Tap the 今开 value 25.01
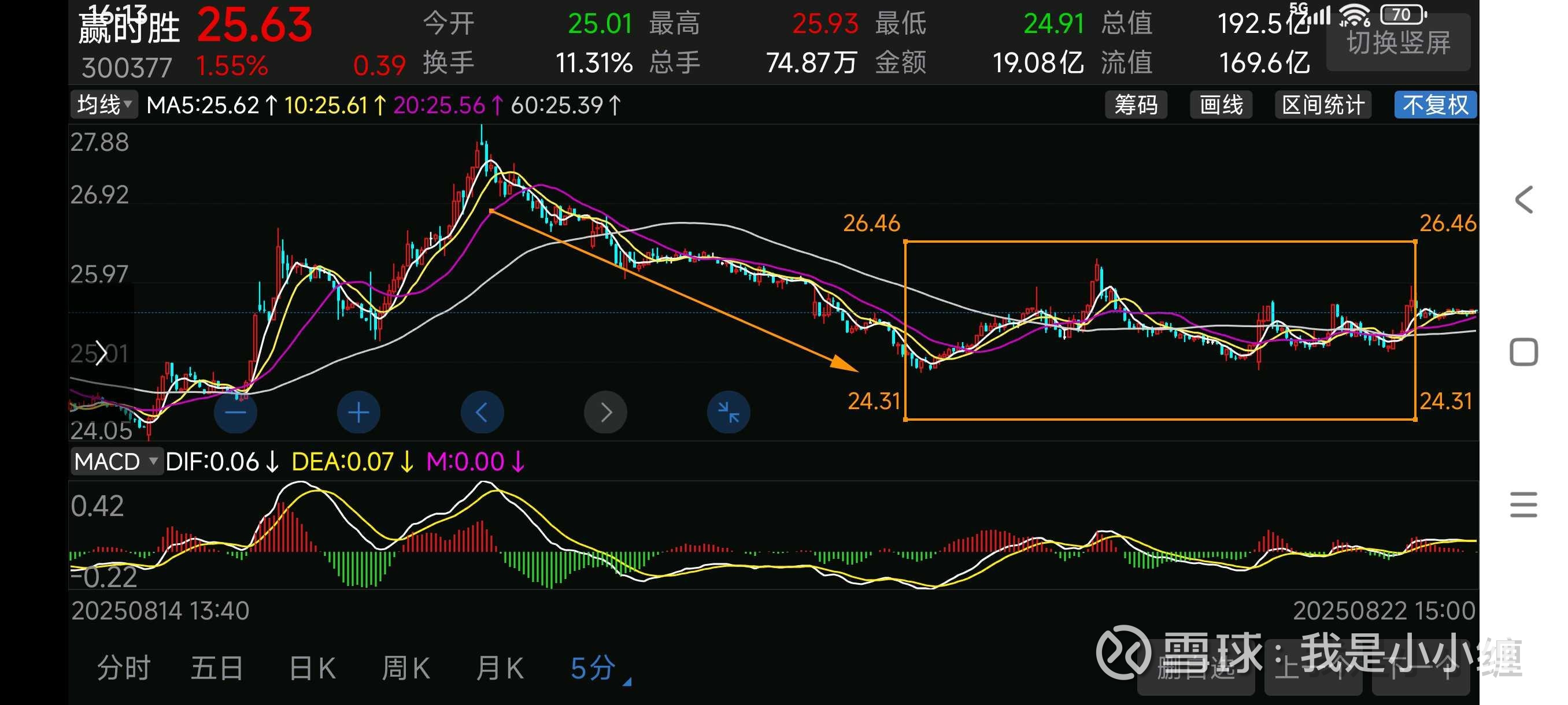1568x705 pixels. (600, 24)
